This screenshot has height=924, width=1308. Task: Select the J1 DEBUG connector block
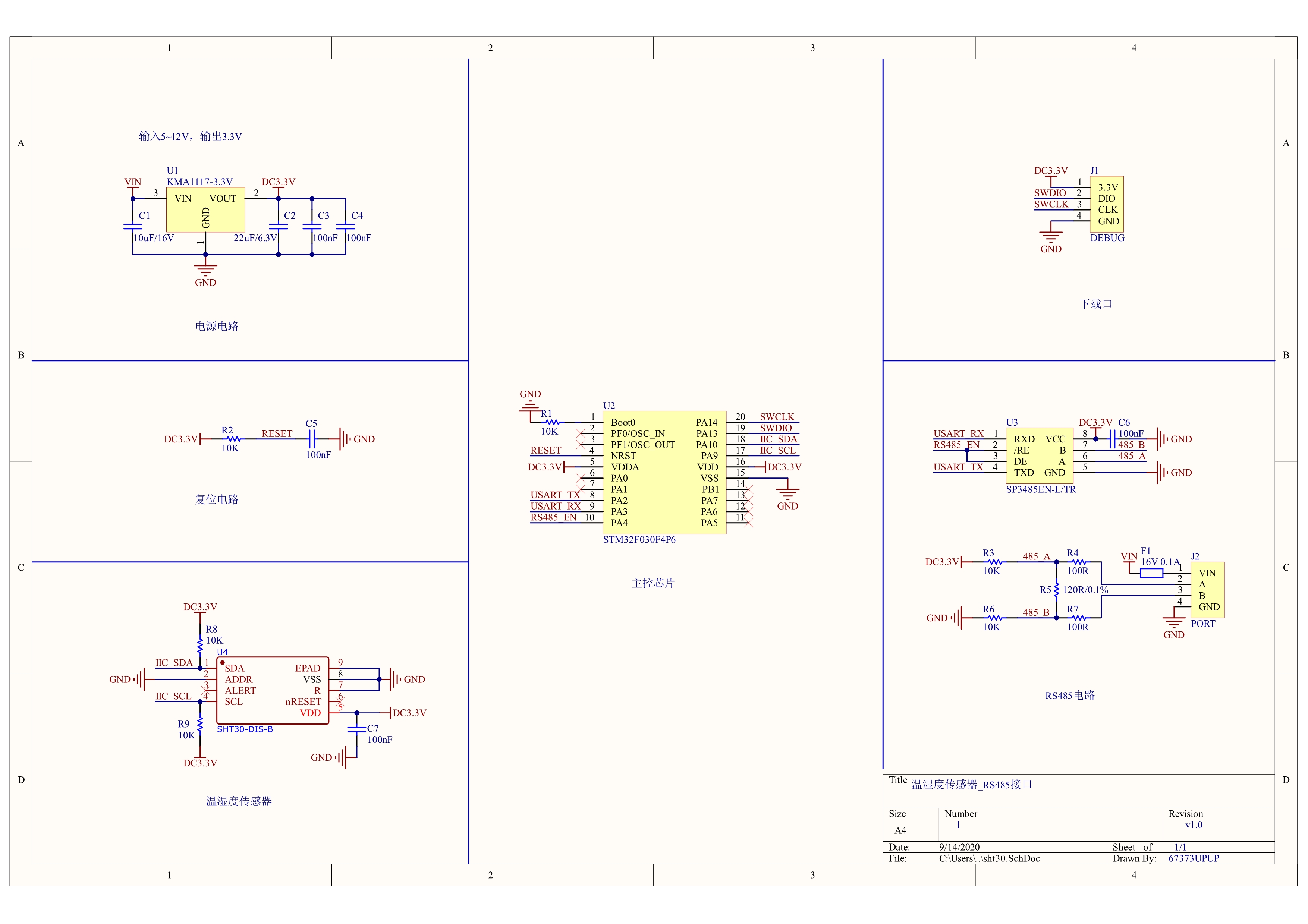click(x=1106, y=204)
